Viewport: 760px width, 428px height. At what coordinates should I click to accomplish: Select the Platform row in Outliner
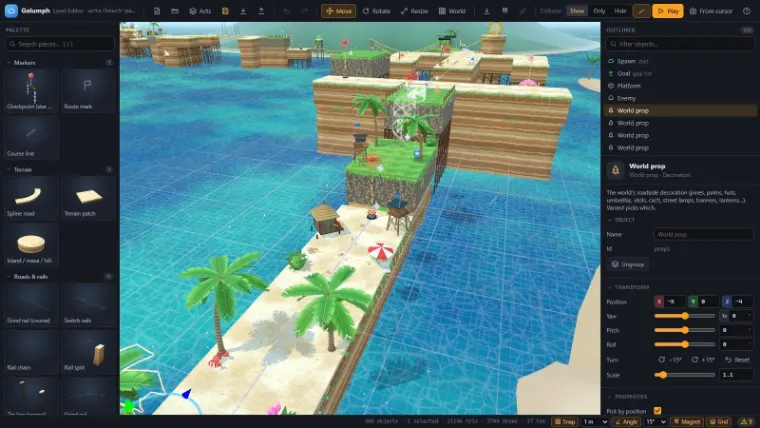(680, 86)
